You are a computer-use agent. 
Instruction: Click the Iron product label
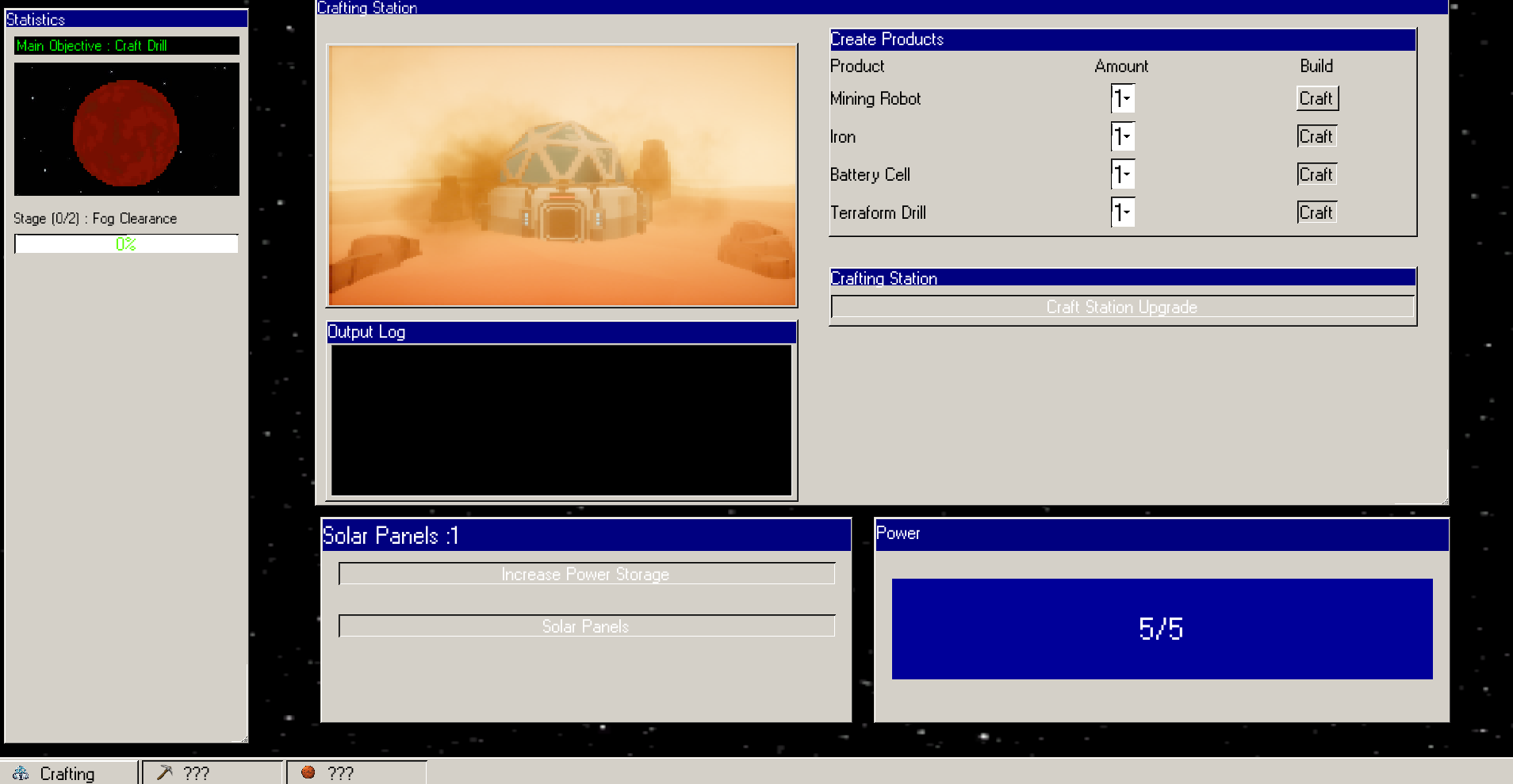coord(843,136)
